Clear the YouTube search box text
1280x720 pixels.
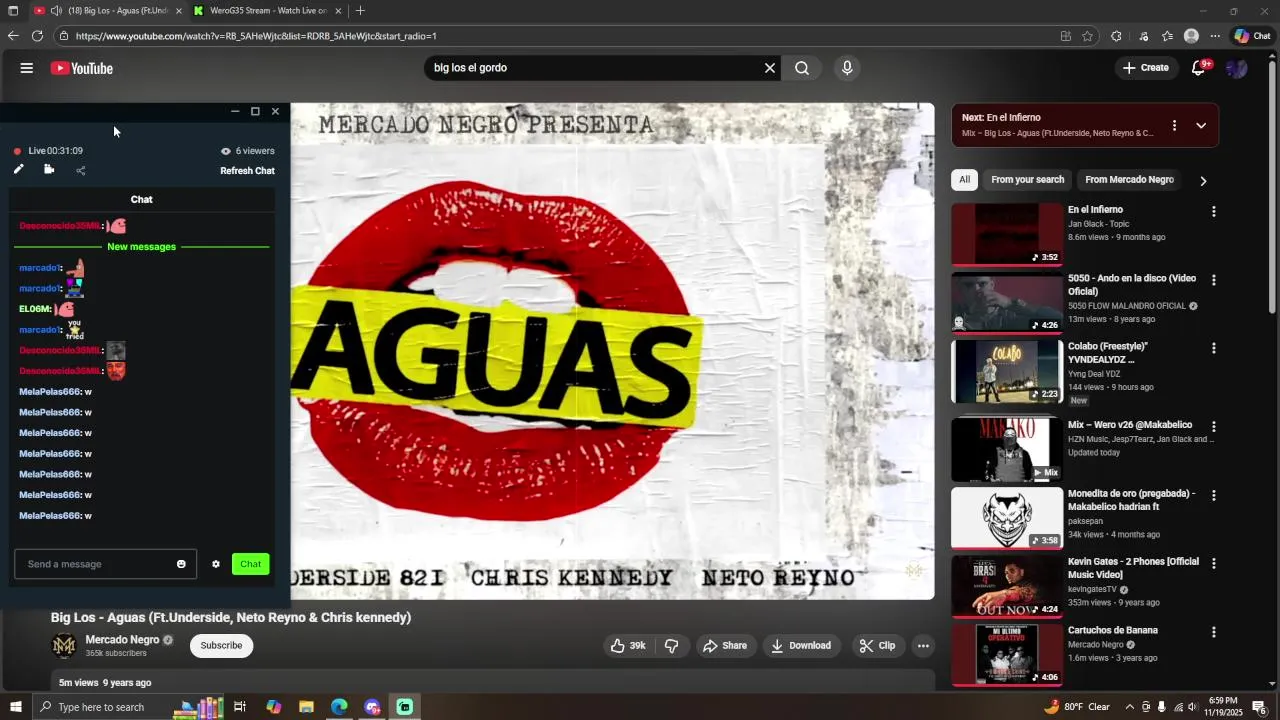770,68
